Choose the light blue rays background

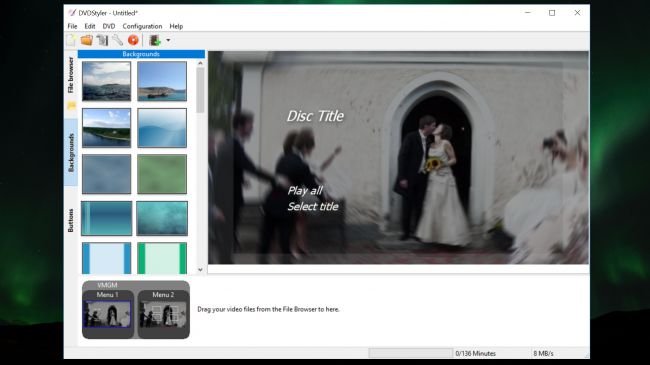(162, 128)
